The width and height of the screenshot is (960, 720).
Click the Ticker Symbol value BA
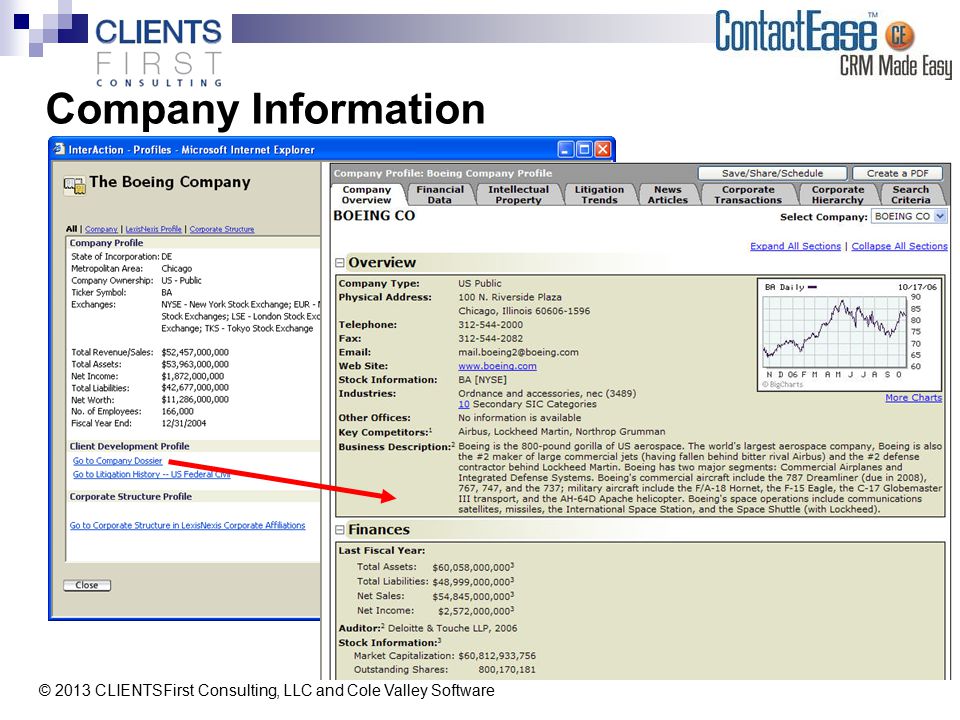(167, 293)
